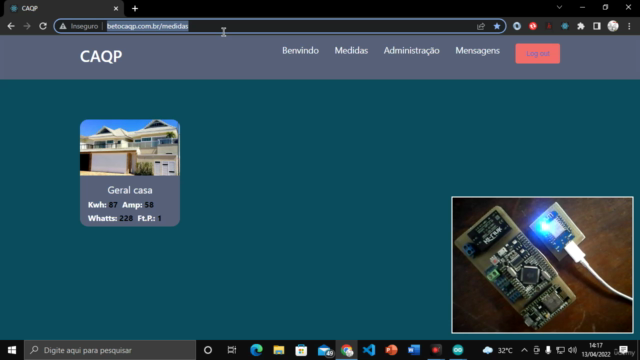Click the CAQP site logo
Screen dimensions: 640x360
(x=101, y=56)
